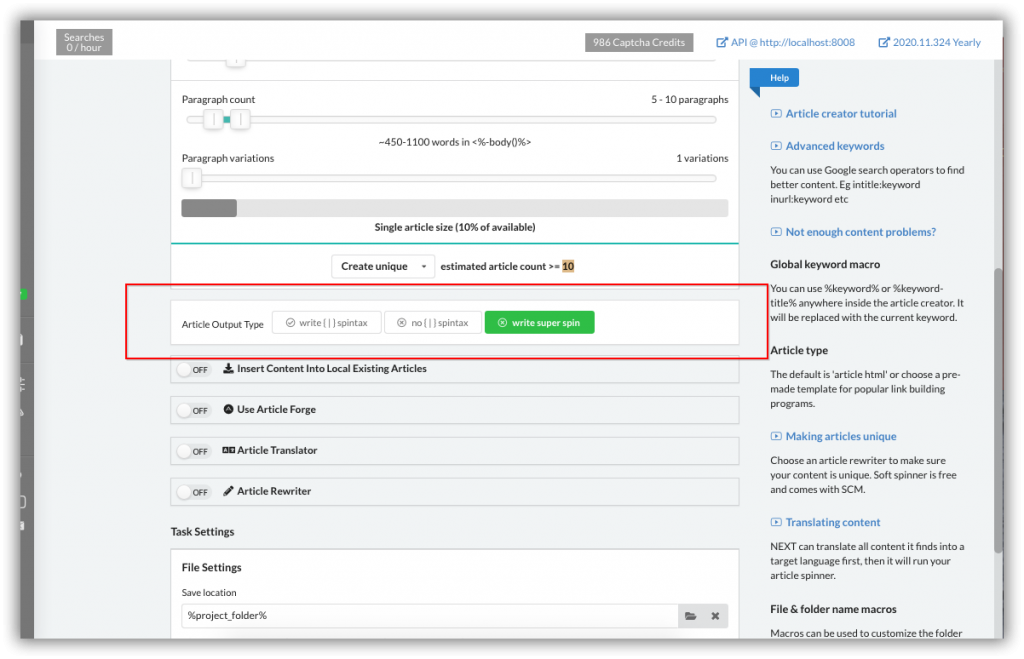The image size is (1024, 659).
Task: Click the Task Settings heading
Action: [x=202, y=532]
